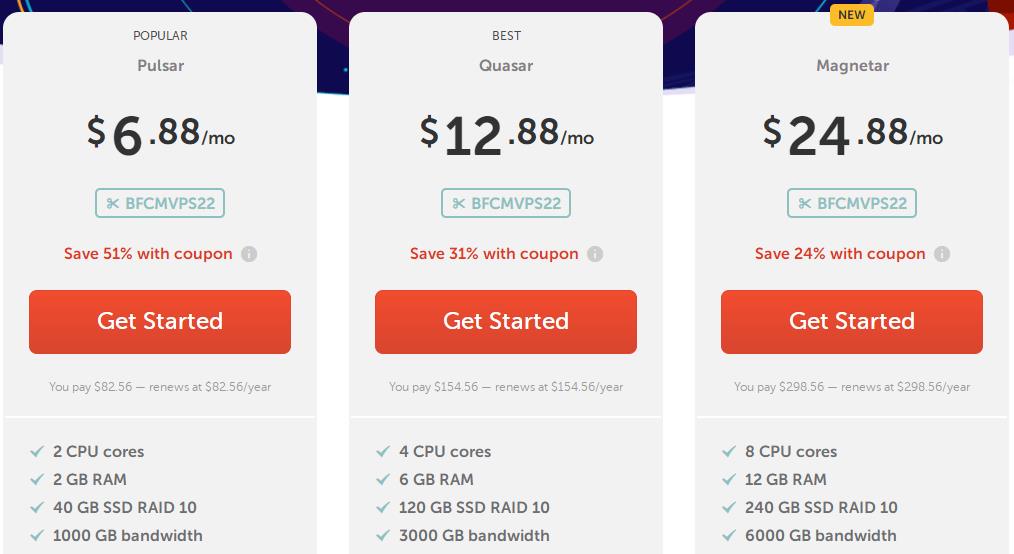Copy the BFCMVPS22 coupon on Pulsar

[x=160, y=204]
